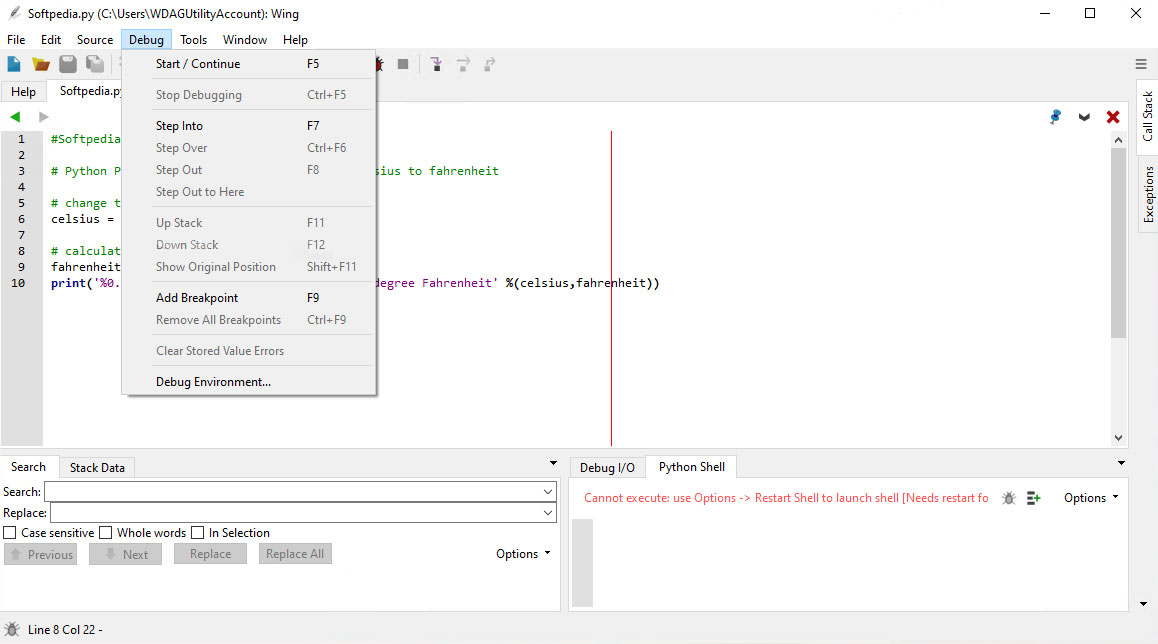Open a file using the folder icon
Viewport: 1158px width, 644px height.
click(x=41, y=64)
